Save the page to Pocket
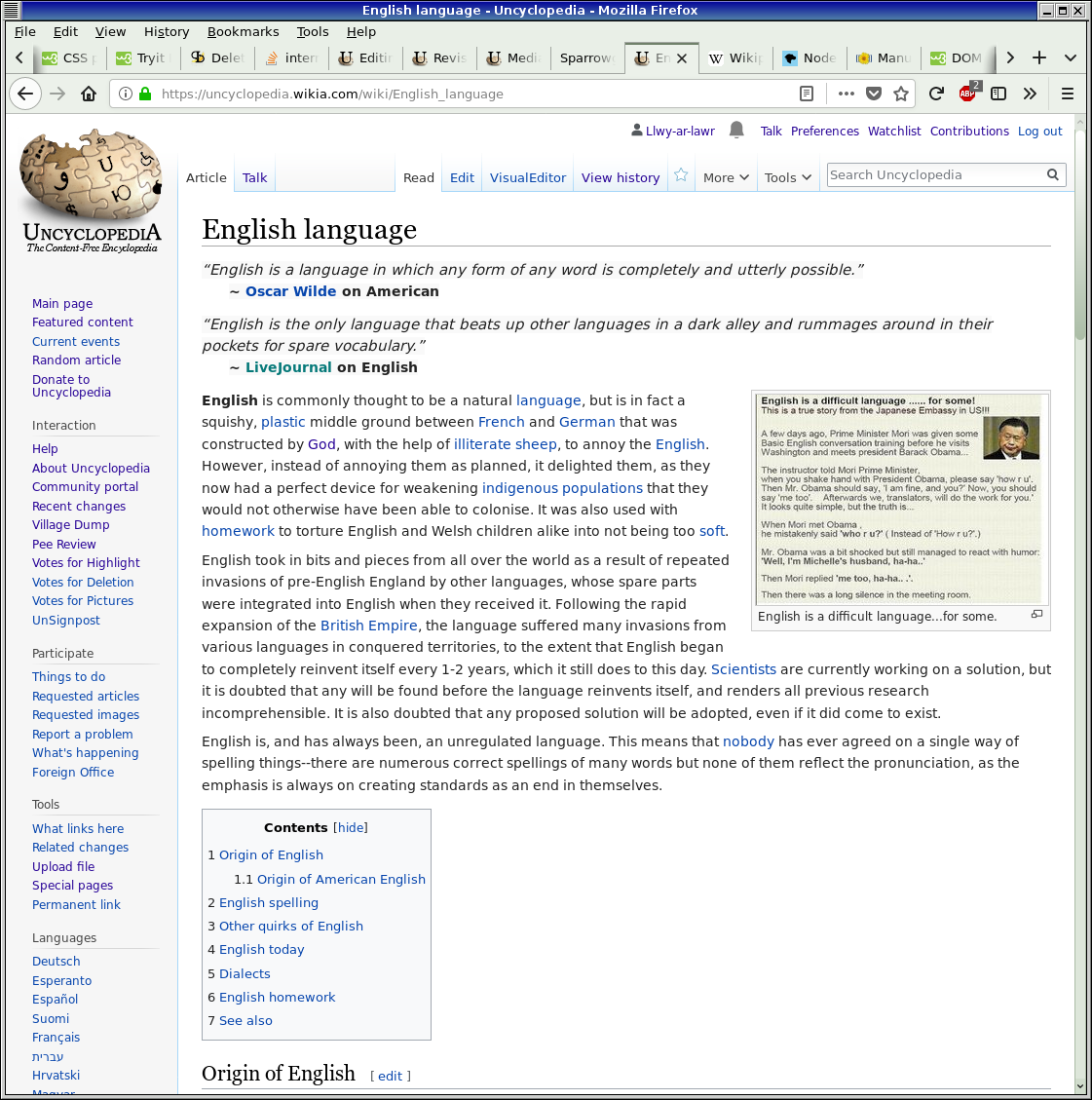The image size is (1092, 1100). [x=874, y=94]
